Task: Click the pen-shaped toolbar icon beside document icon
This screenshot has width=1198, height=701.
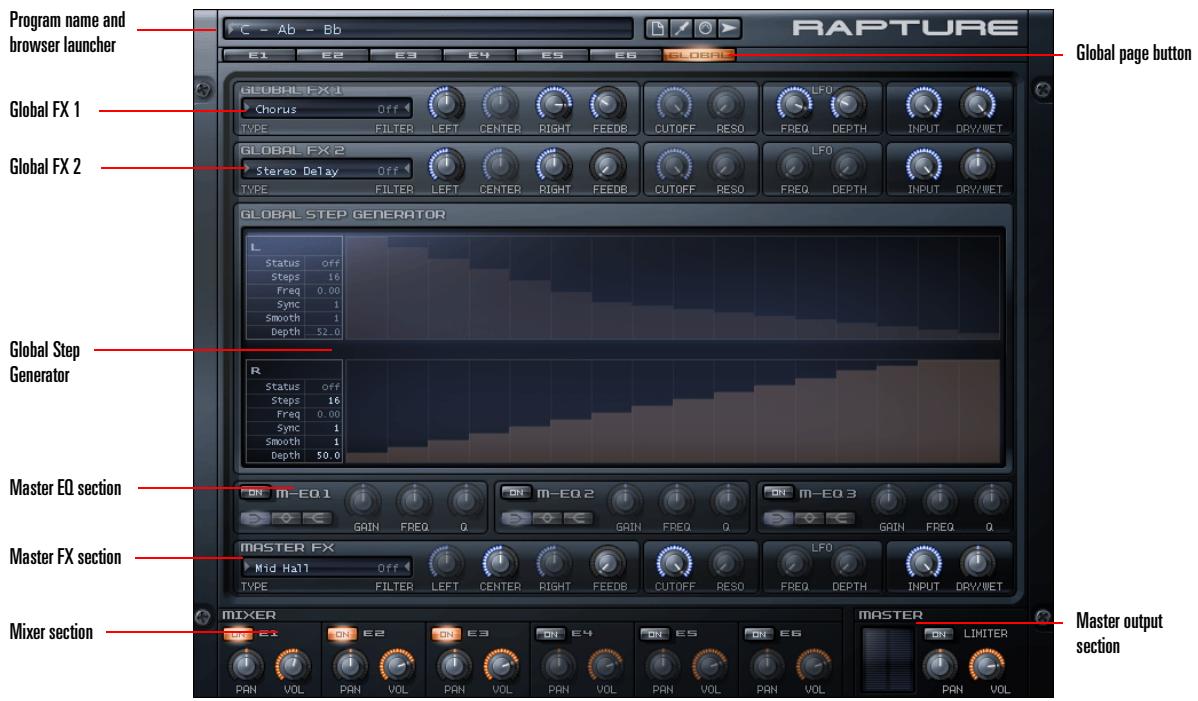Action: coord(680,29)
